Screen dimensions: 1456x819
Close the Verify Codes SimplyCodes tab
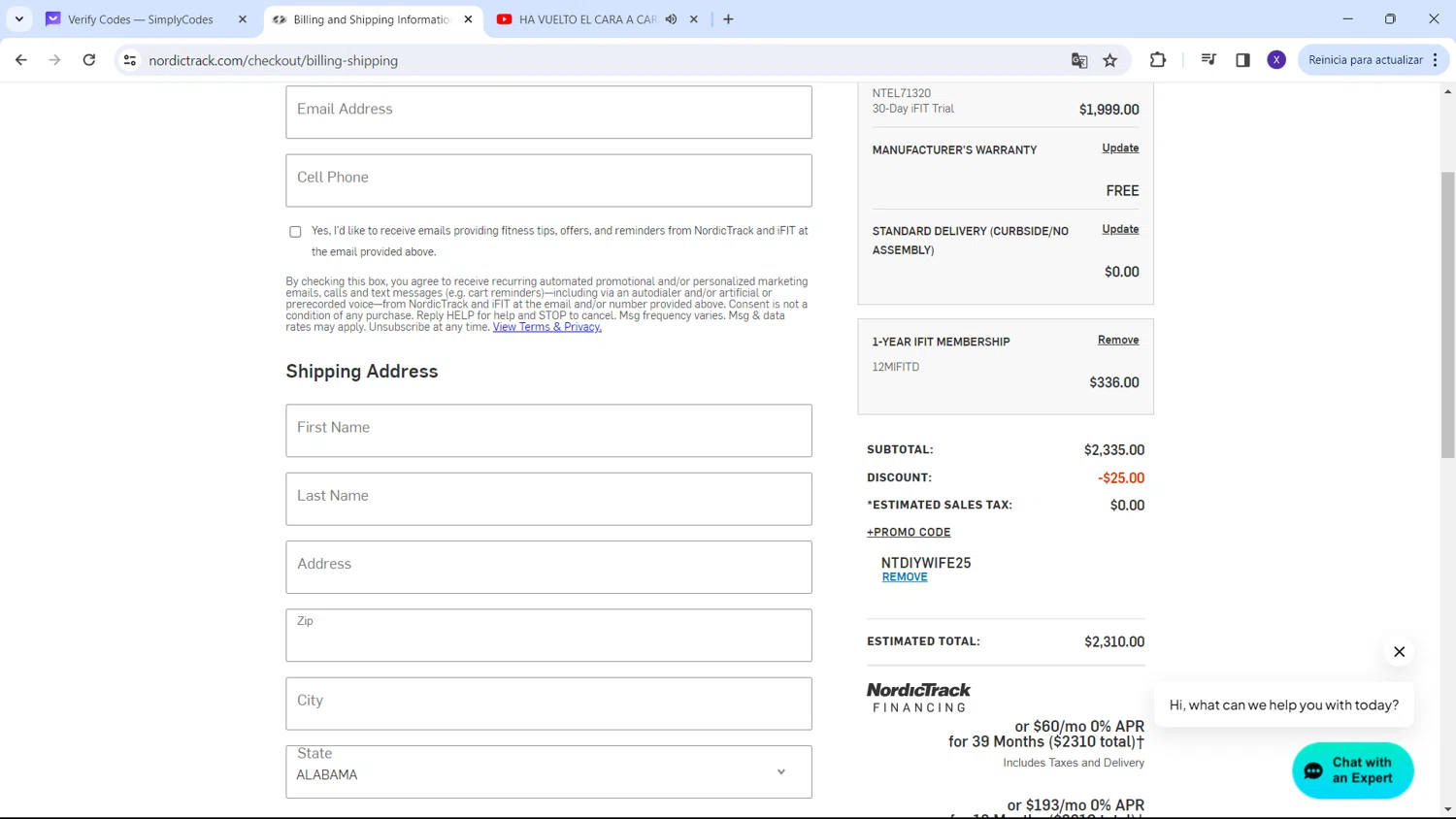243,19
